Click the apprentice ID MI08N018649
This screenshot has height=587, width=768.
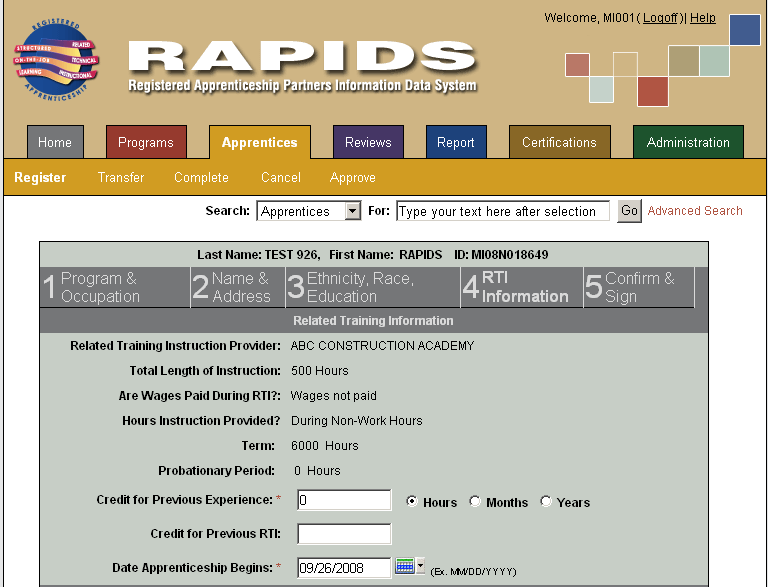point(509,255)
